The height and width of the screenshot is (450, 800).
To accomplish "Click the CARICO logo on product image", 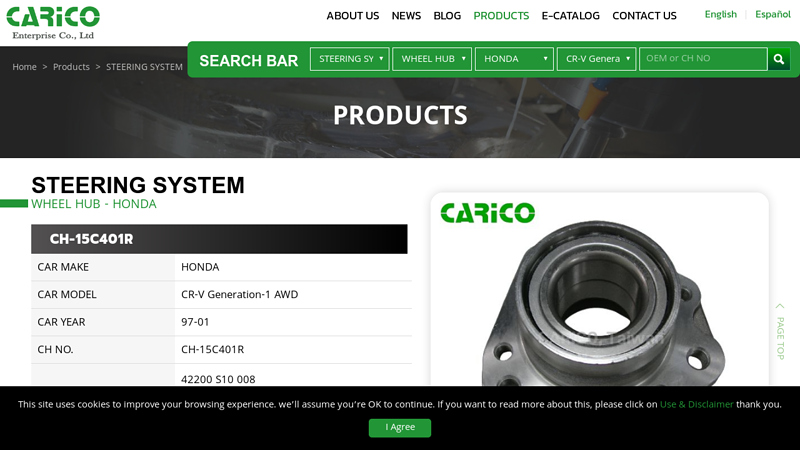I will (x=488, y=213).
